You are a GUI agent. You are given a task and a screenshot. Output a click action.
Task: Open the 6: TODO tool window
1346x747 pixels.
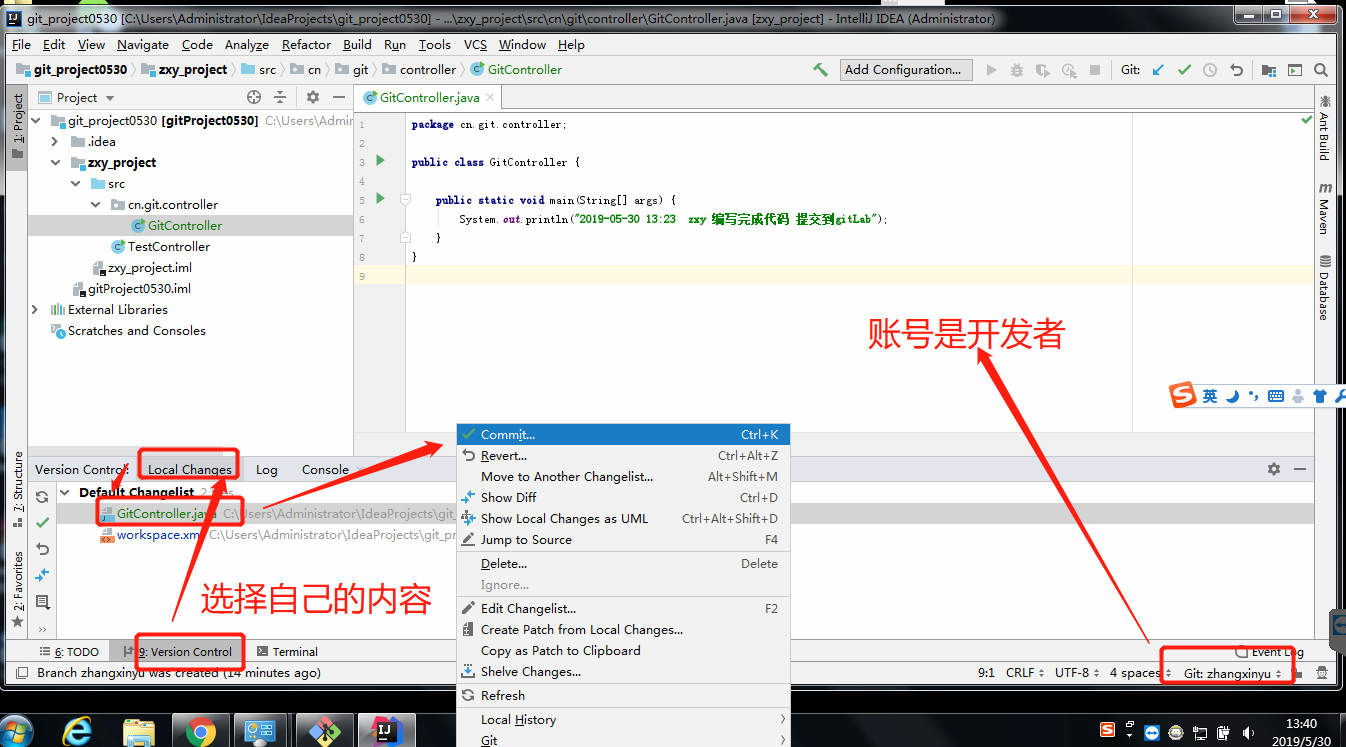point(69,652)
